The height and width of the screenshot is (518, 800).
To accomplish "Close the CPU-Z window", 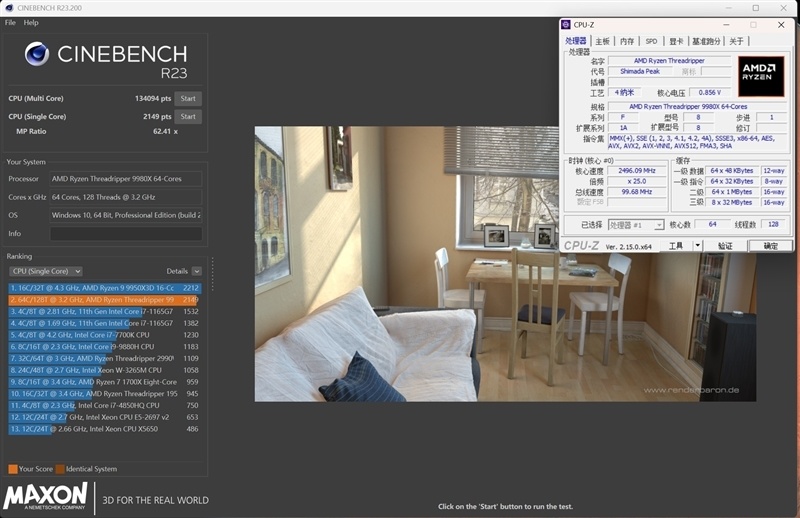I will pos(780,25).
